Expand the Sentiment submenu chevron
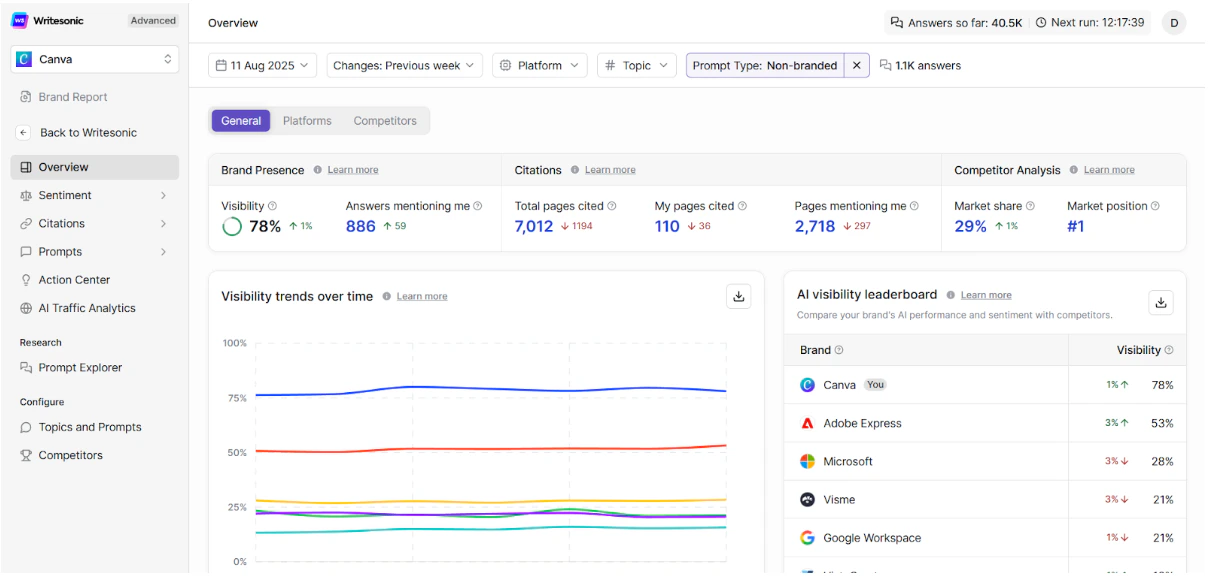This screenshot has height=578, width=1211. [x=163, y=195]
